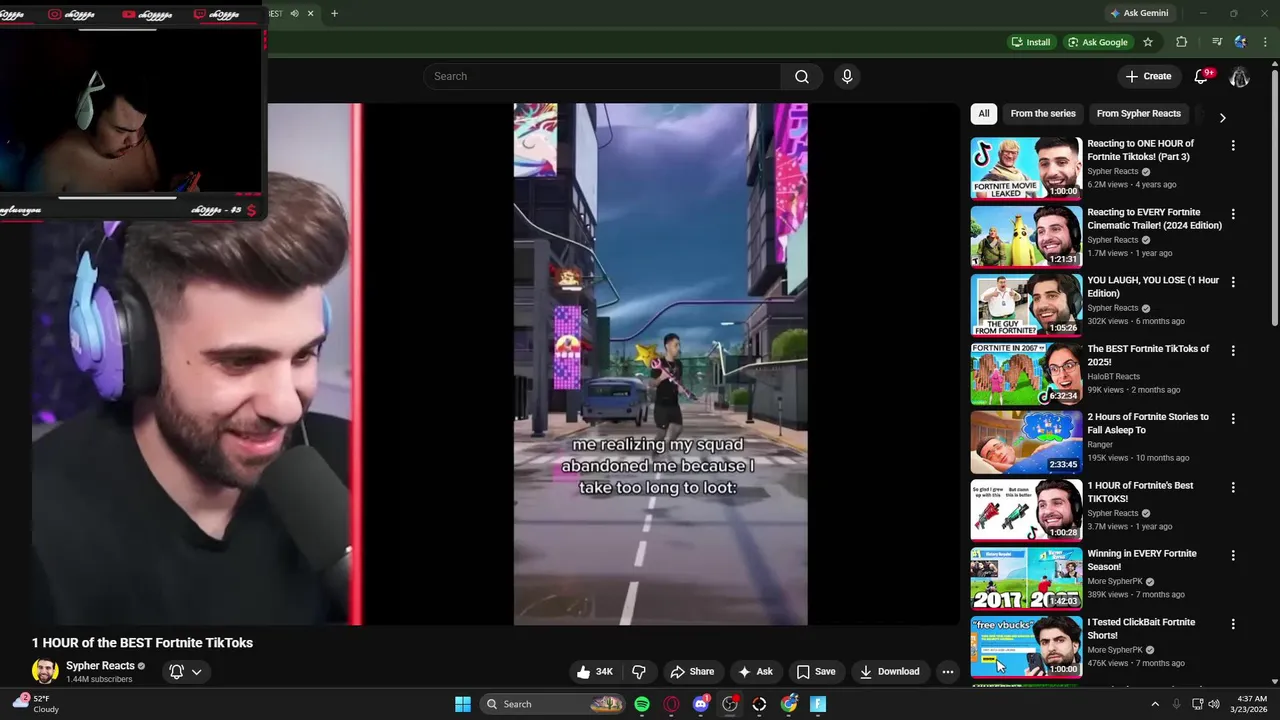Activate voice search microphone icon

pos(847,77)
